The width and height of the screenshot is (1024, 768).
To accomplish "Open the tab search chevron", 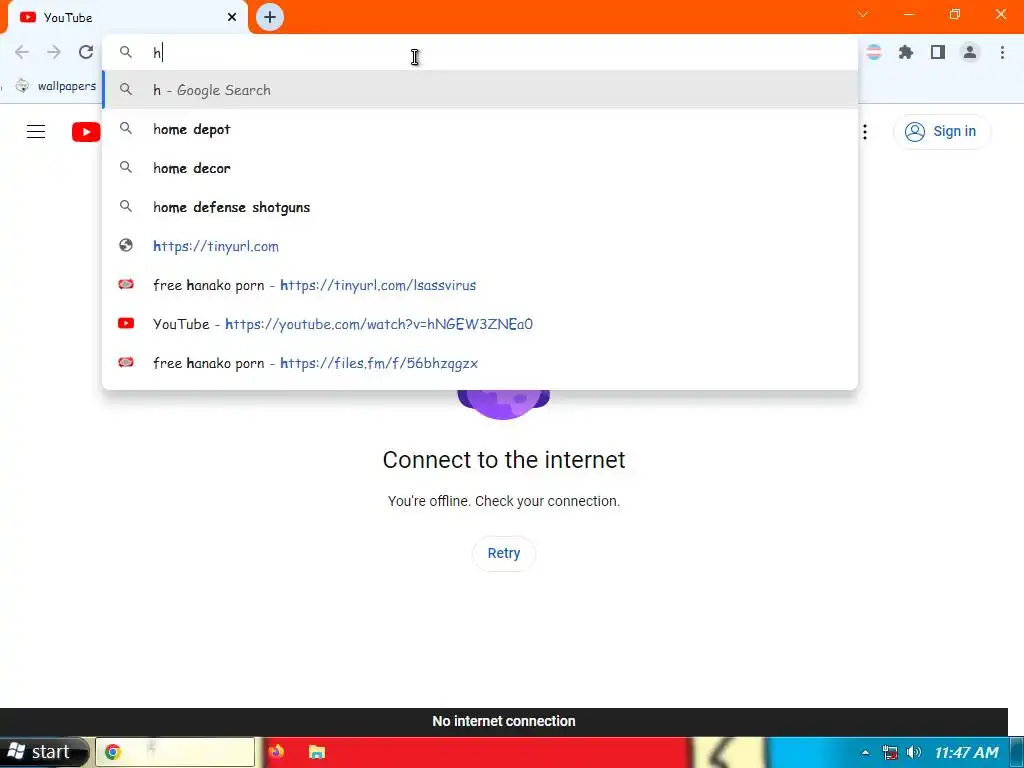I will [863, 14].
